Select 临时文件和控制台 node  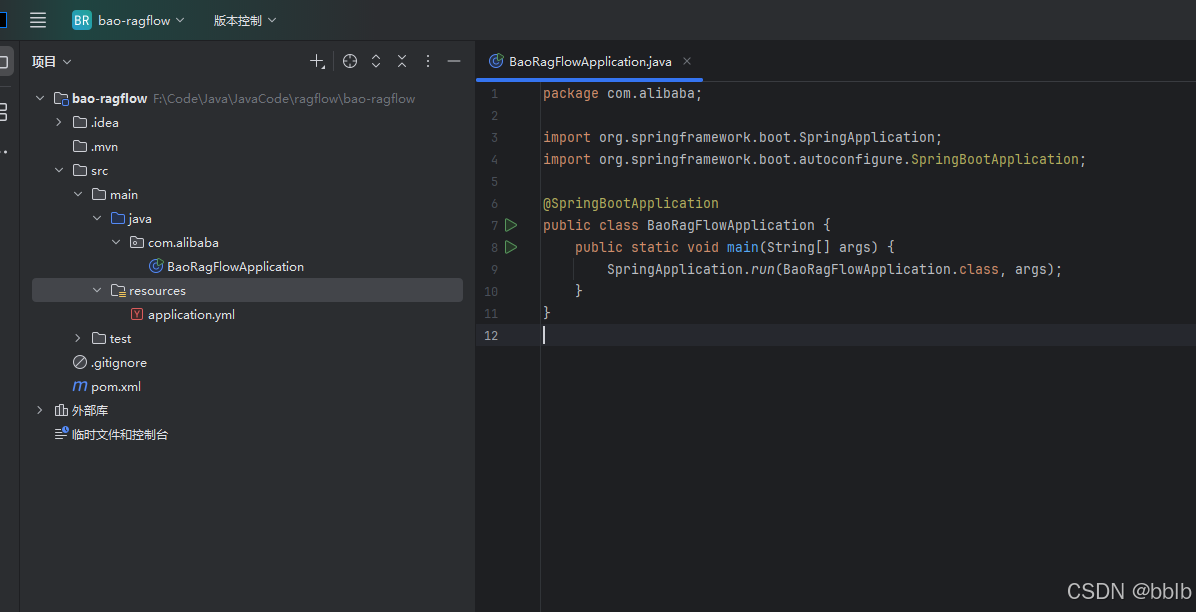pos(120,435)
